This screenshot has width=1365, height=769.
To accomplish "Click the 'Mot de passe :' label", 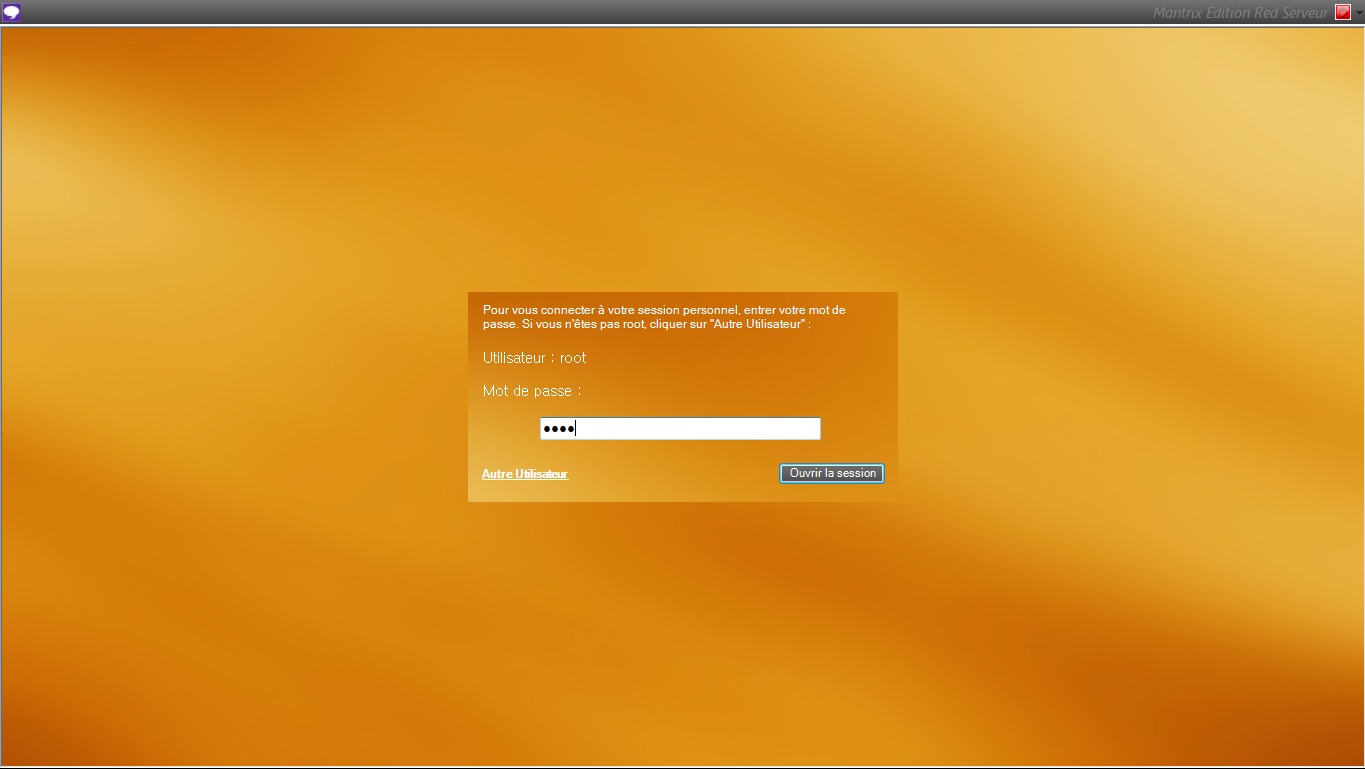I will [x=532, y=391].
